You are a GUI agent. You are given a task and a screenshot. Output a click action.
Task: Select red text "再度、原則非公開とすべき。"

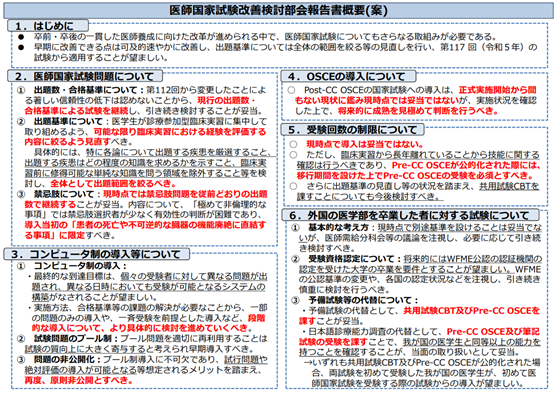pyautogui.click(x=79, y=380)
